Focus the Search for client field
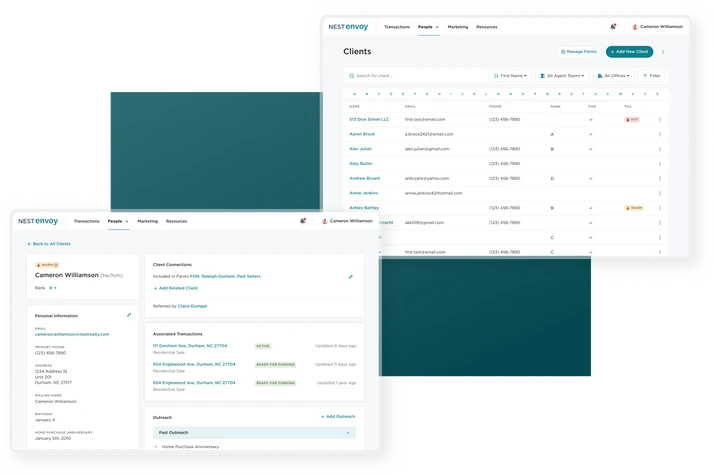 [414, 76]
